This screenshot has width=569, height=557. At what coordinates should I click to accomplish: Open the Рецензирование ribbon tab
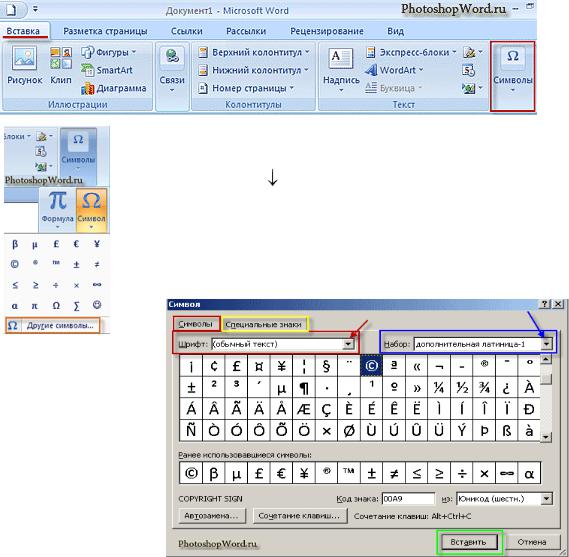[x=327, y=31]
